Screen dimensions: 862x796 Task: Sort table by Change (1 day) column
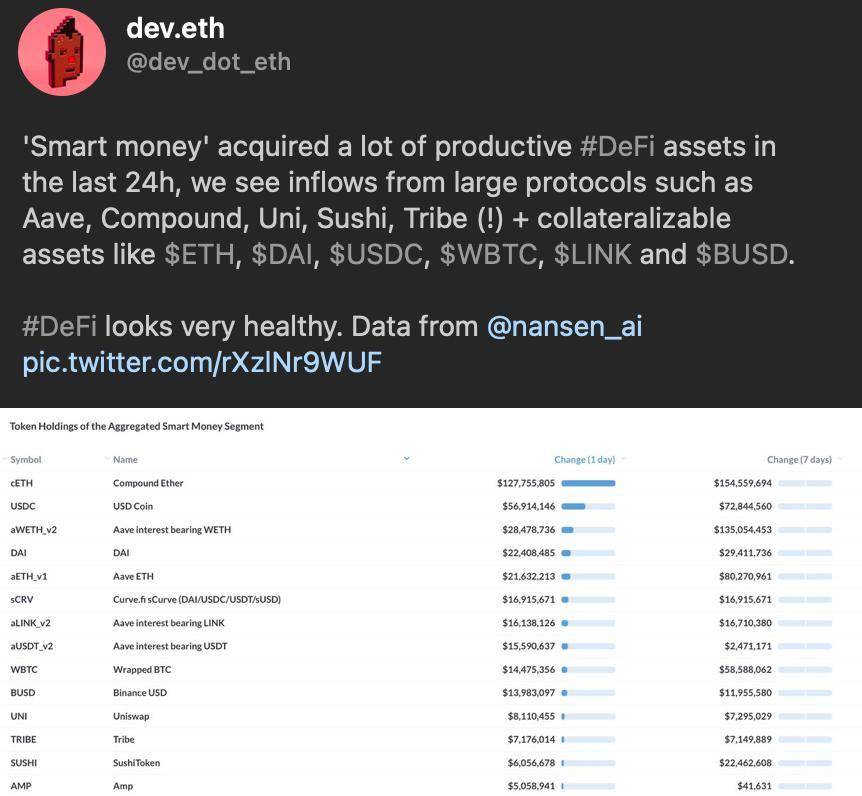[587, 459]
